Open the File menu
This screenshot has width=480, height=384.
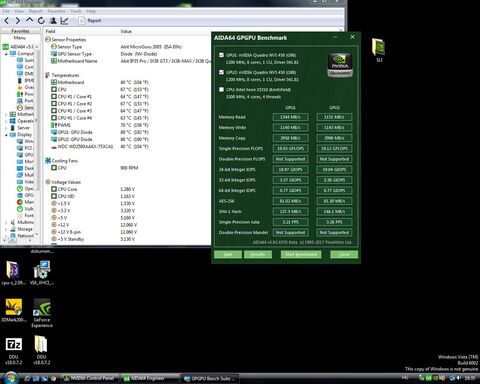click(x=6, y=11)
